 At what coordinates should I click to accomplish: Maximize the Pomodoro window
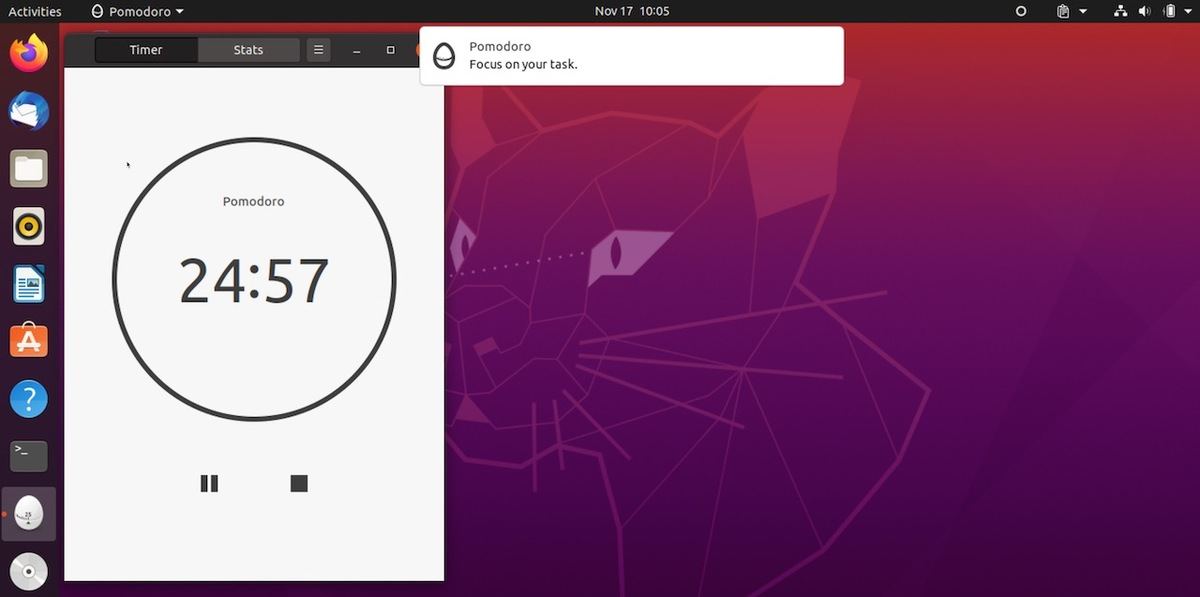coord(390,50)
